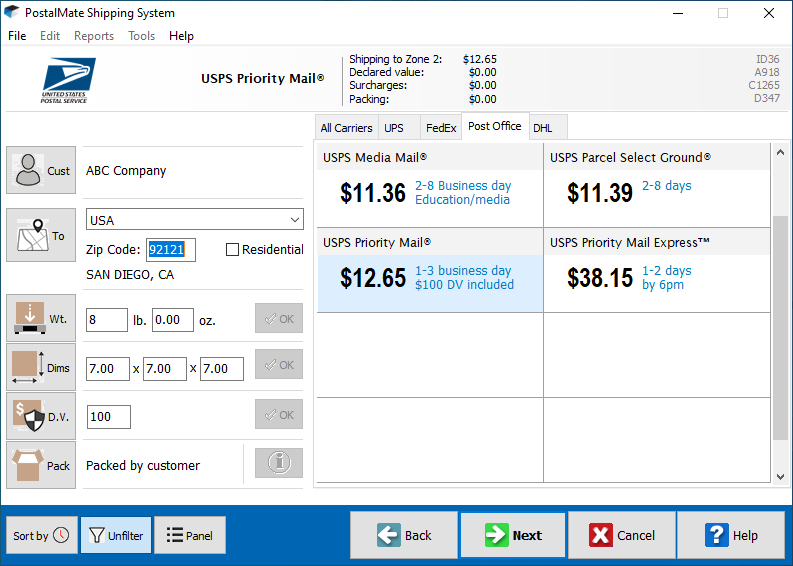The image size is (793, 566).
Task: Open the Tools menu
Action: tap(142, 36)
